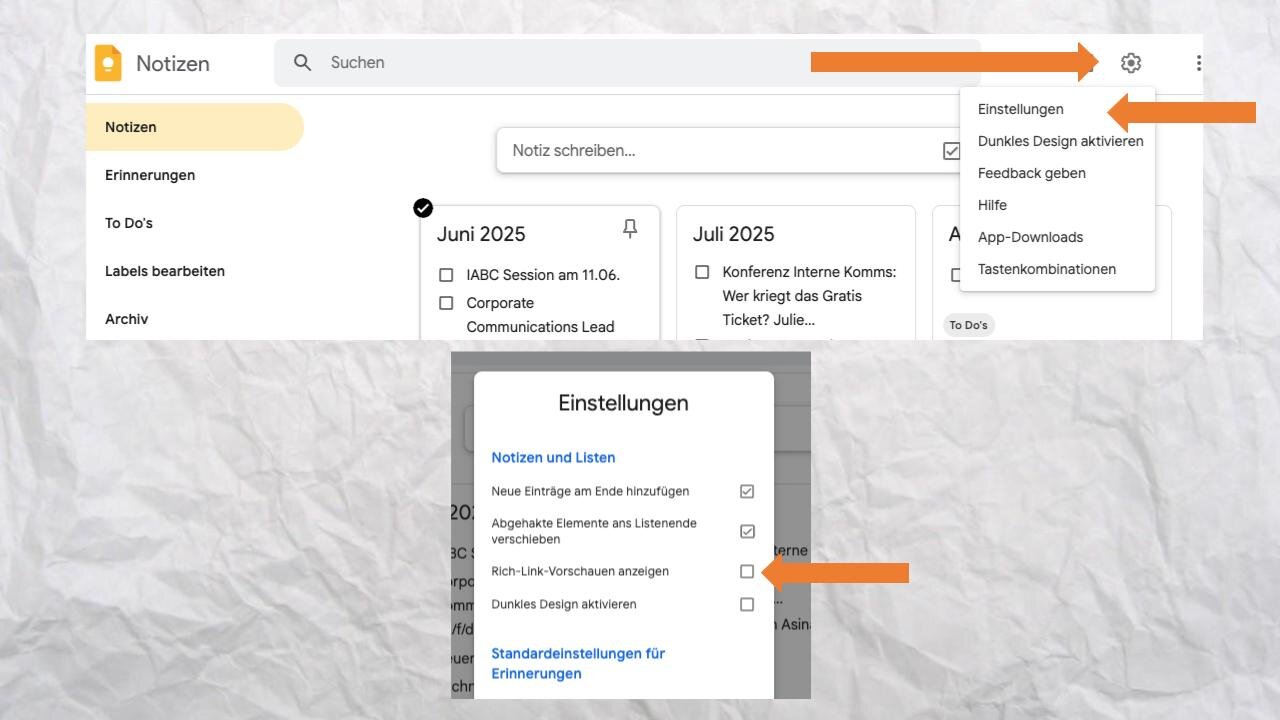Enable Rich-Link-Vorschauen anzeigen checkbox
Viewport: 1280px width, 720px height.
tap(746, 572)
